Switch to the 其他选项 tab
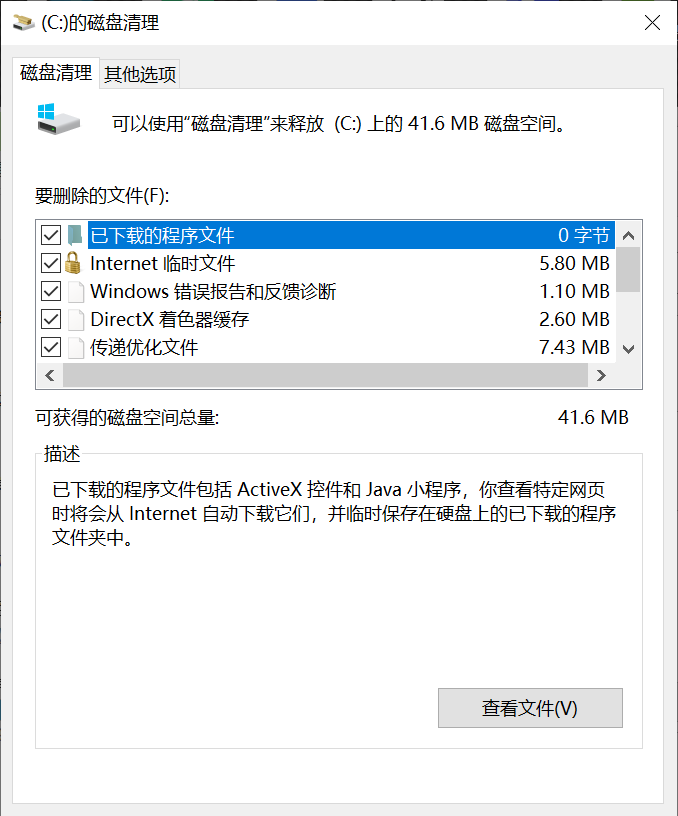The width and height of the screenshot is (678, 816). [139, 73]
